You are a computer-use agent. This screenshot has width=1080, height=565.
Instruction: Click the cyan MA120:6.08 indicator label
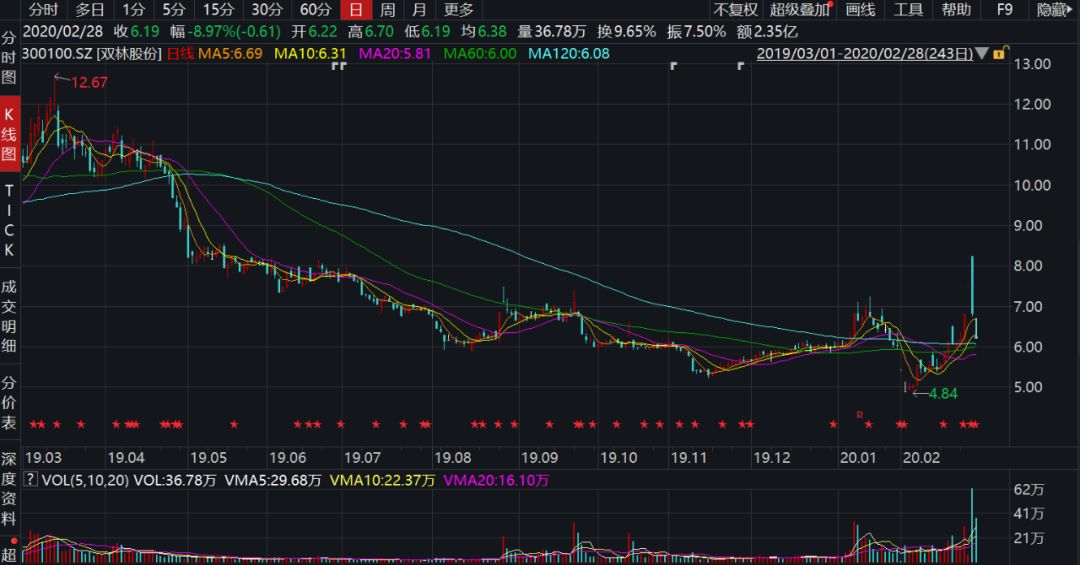coord(566,53)
